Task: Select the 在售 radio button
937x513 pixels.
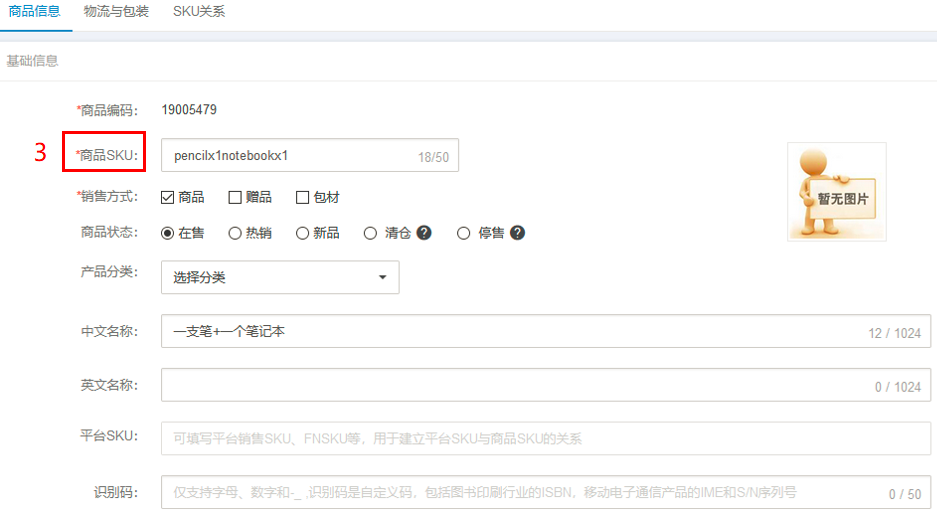Action: coord(168,233)
